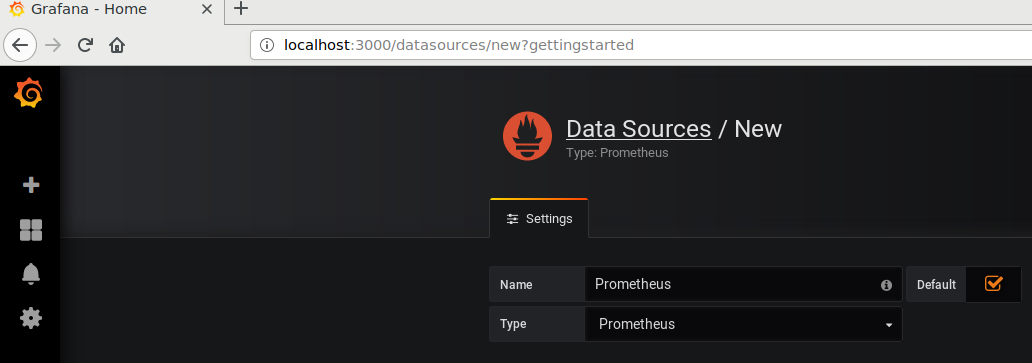The width and height of the screenshot is (1032, 363).
Task: Click the Prometheus flame logo
Action: [x=527, y=136]
